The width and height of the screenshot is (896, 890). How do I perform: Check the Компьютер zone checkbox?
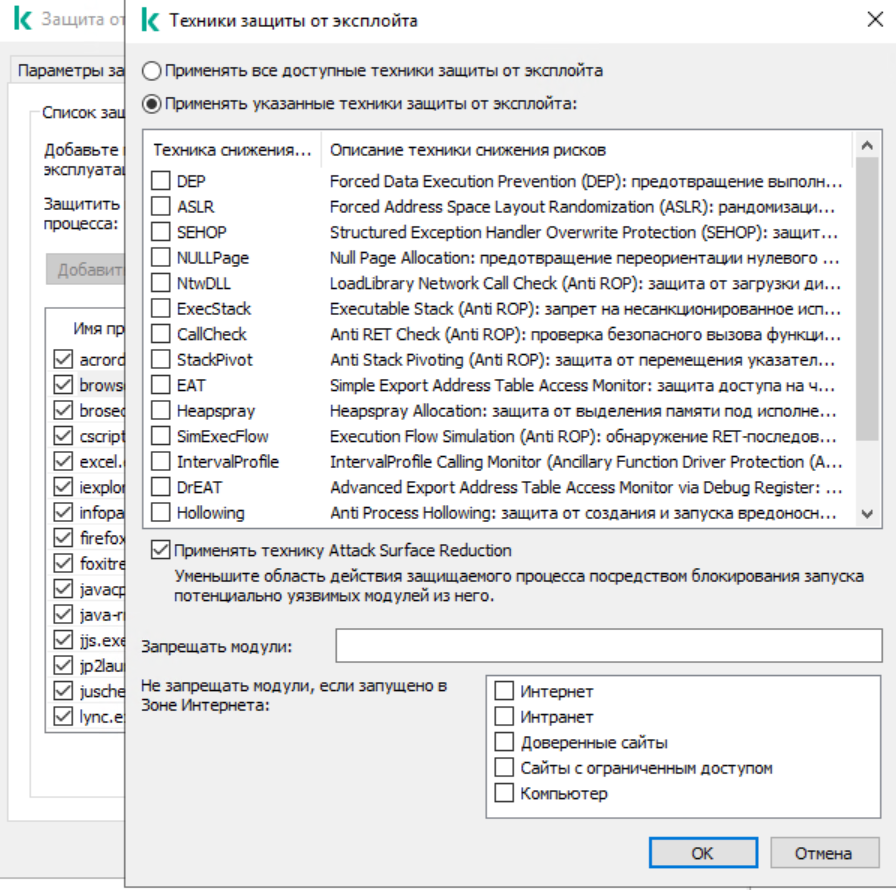tap(504, 793)
